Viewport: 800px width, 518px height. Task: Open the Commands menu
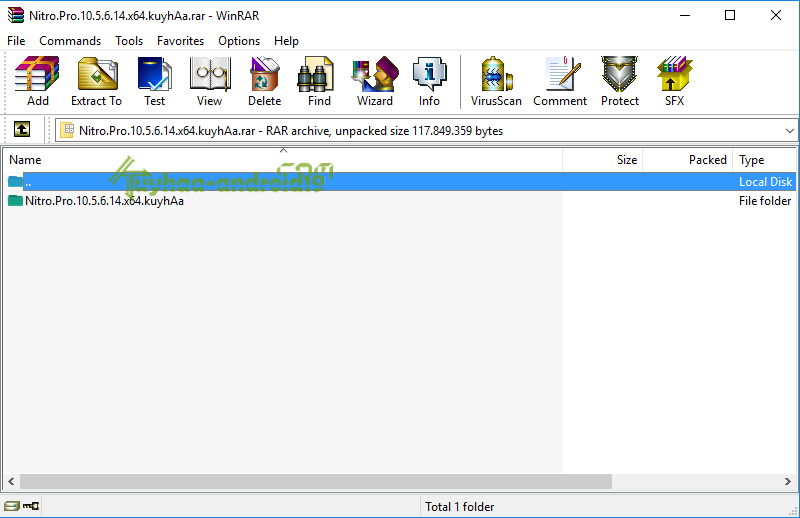pyautogui.click(x=70, y=41)
